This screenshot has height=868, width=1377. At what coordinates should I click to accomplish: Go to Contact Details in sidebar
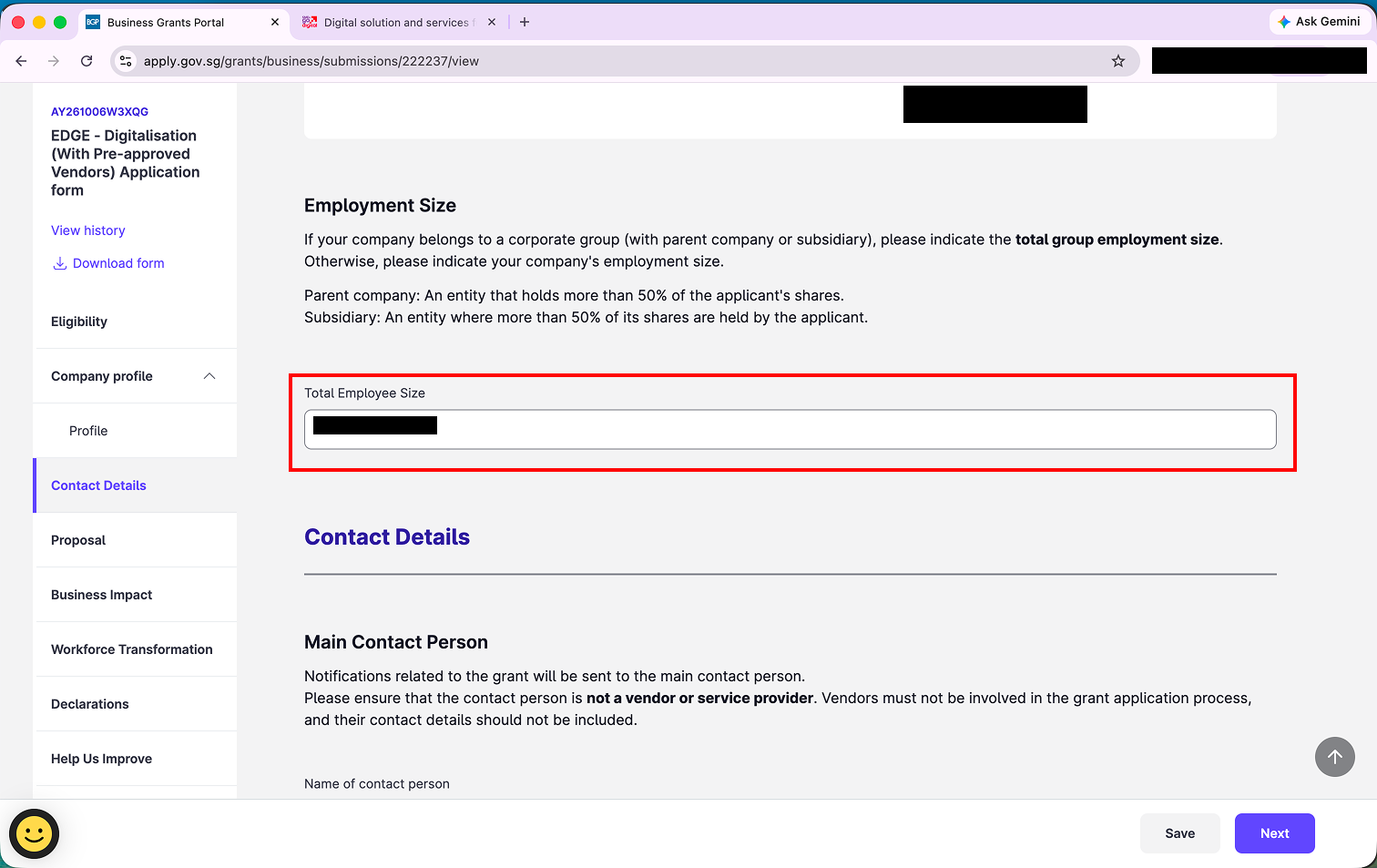(135, 485)
